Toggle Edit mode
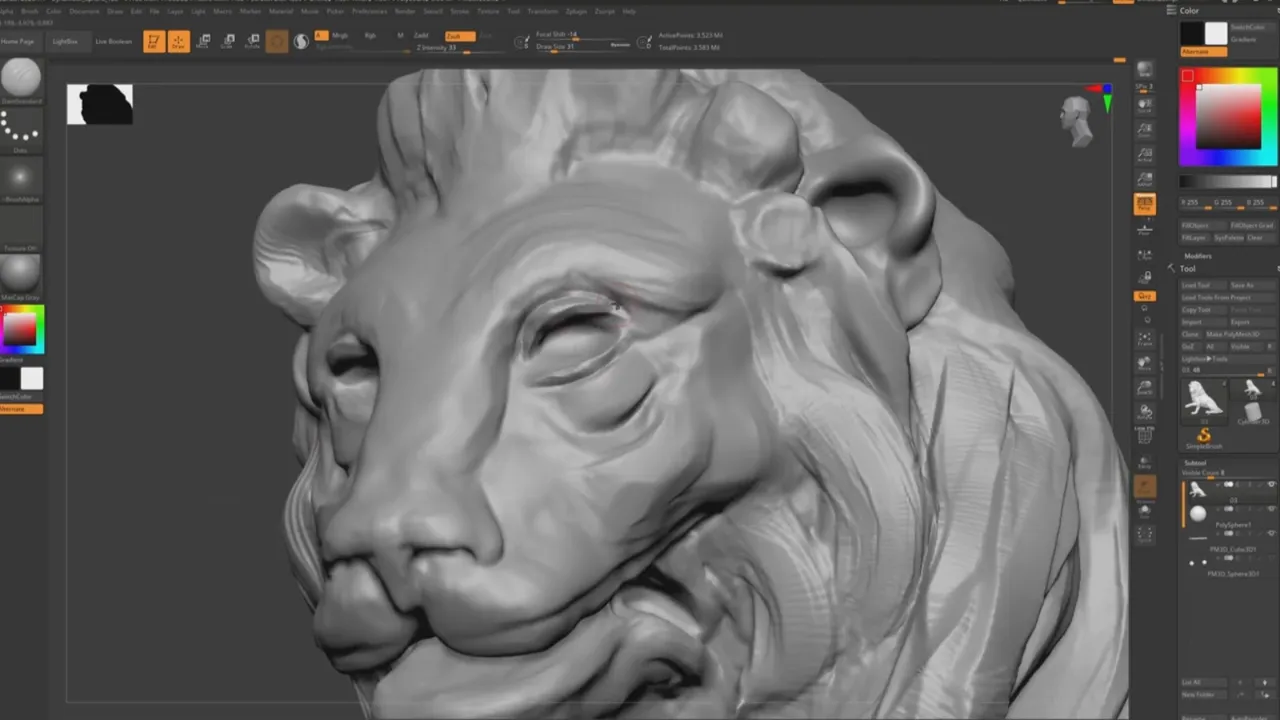Viewport: 1280px width, 720px height. coord(154,41)
